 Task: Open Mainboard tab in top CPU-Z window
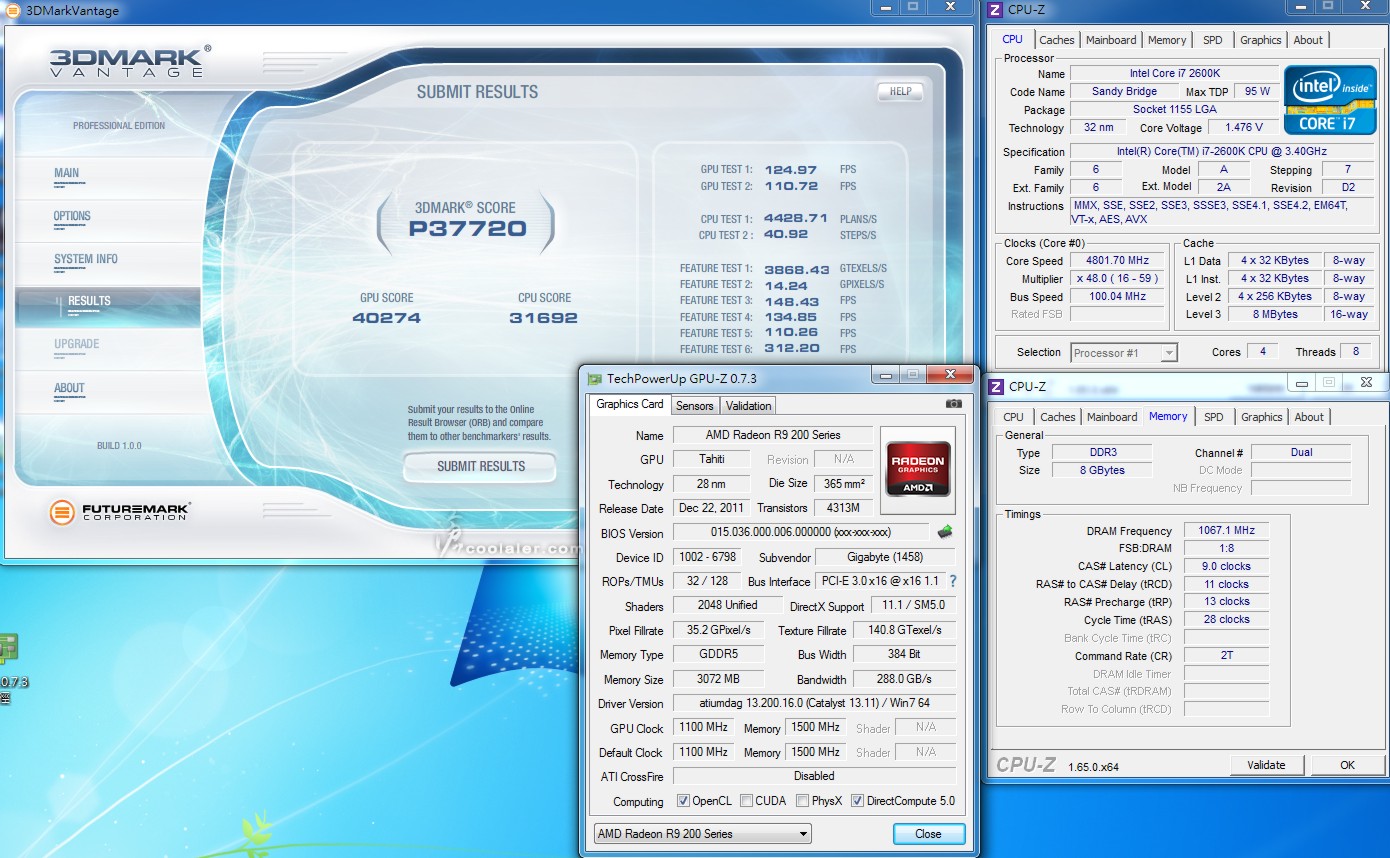click(x=1111, y=40)
